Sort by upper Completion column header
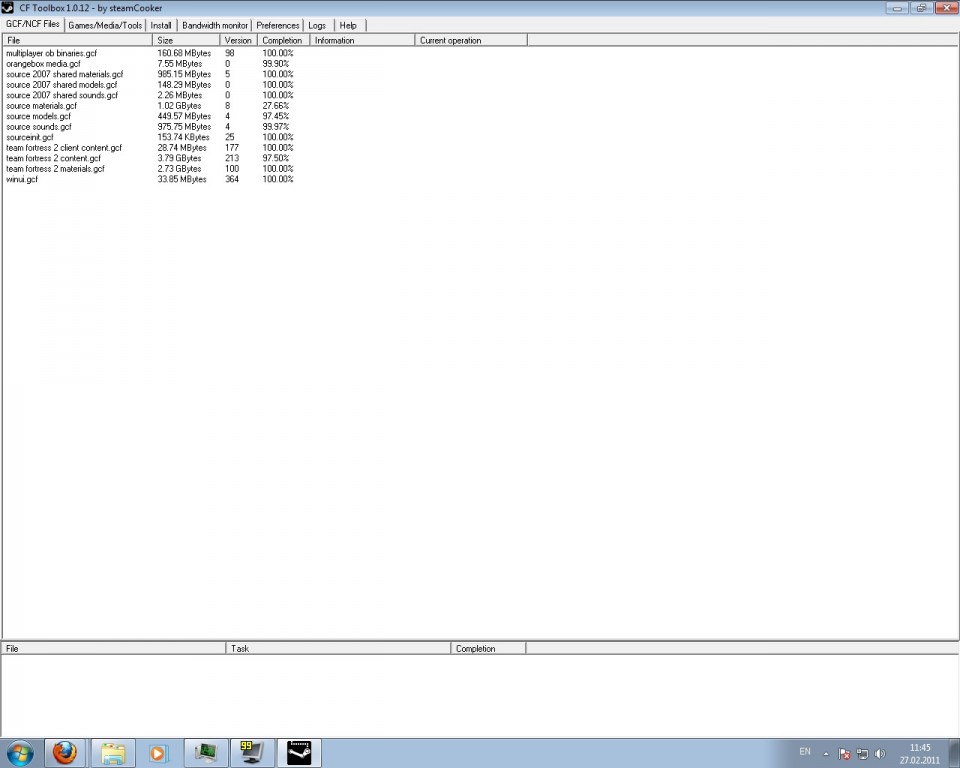This screenshot has height=768, width=960. click(283, 40)
